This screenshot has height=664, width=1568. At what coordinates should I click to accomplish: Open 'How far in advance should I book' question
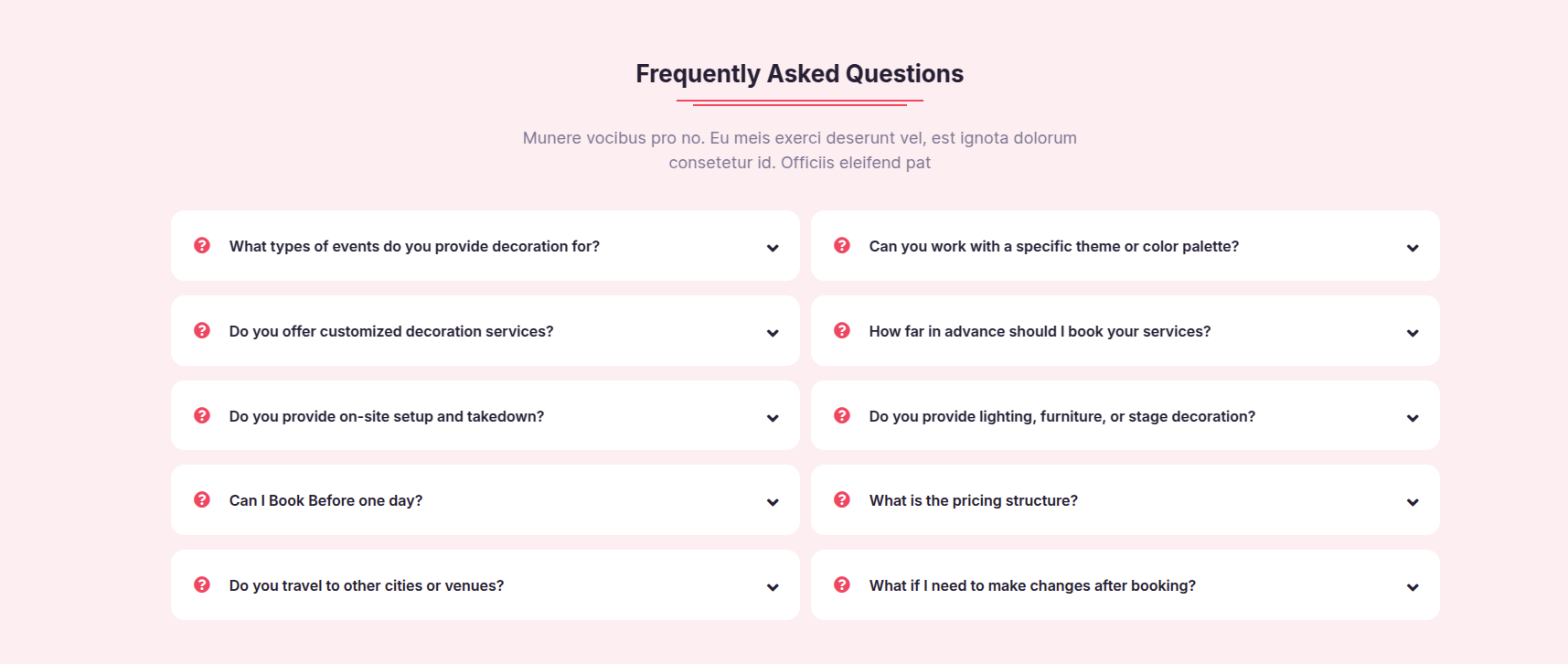point(1125,330)
